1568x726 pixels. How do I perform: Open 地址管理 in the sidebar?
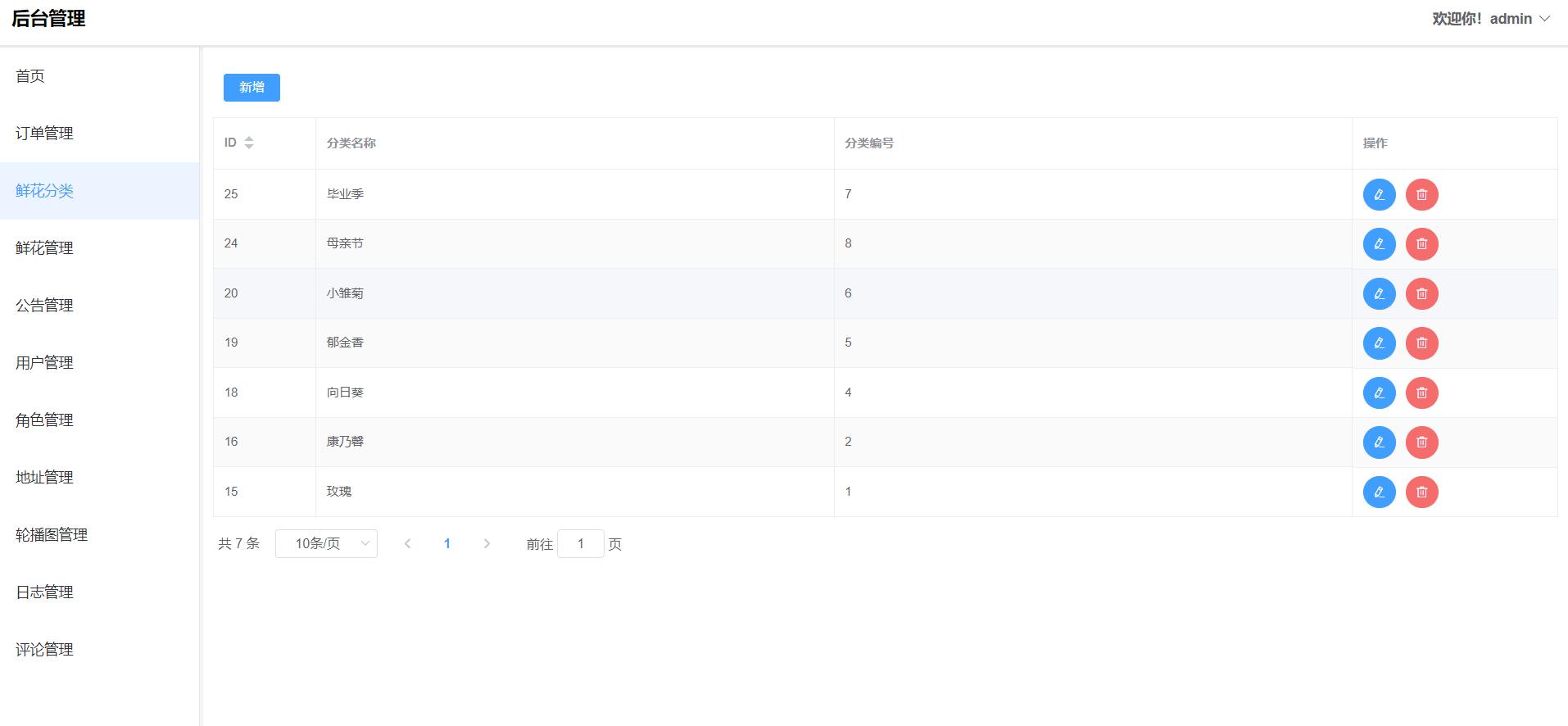(x=99, y=478)
